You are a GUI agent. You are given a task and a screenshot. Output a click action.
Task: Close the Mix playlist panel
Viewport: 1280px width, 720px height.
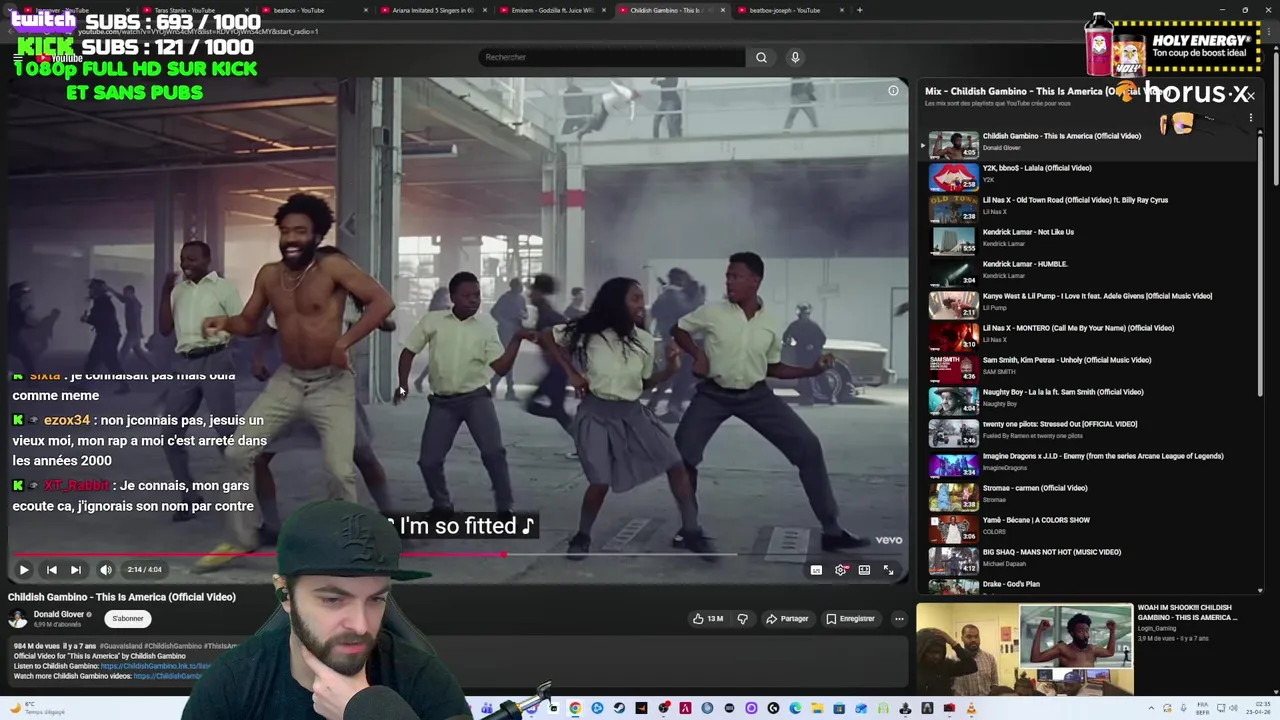[1250, 95]
